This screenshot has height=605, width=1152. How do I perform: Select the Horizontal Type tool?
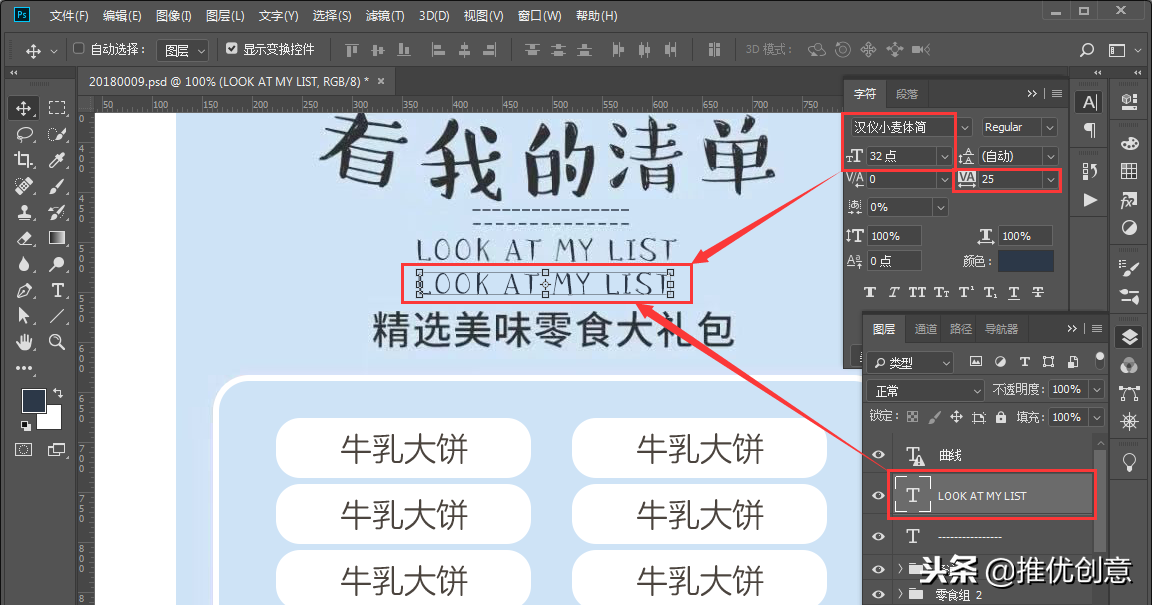57,290
